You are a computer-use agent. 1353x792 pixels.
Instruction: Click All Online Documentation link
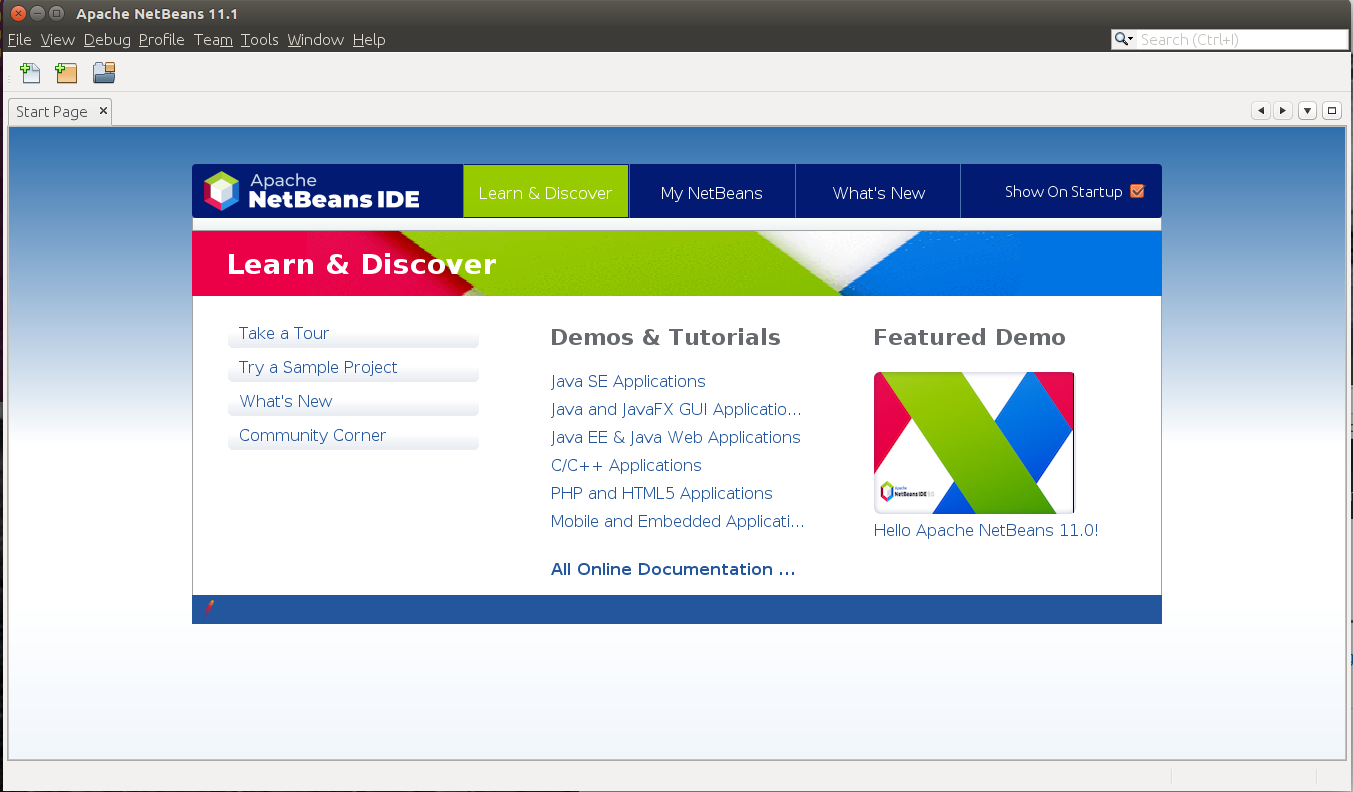pos(673,569)
